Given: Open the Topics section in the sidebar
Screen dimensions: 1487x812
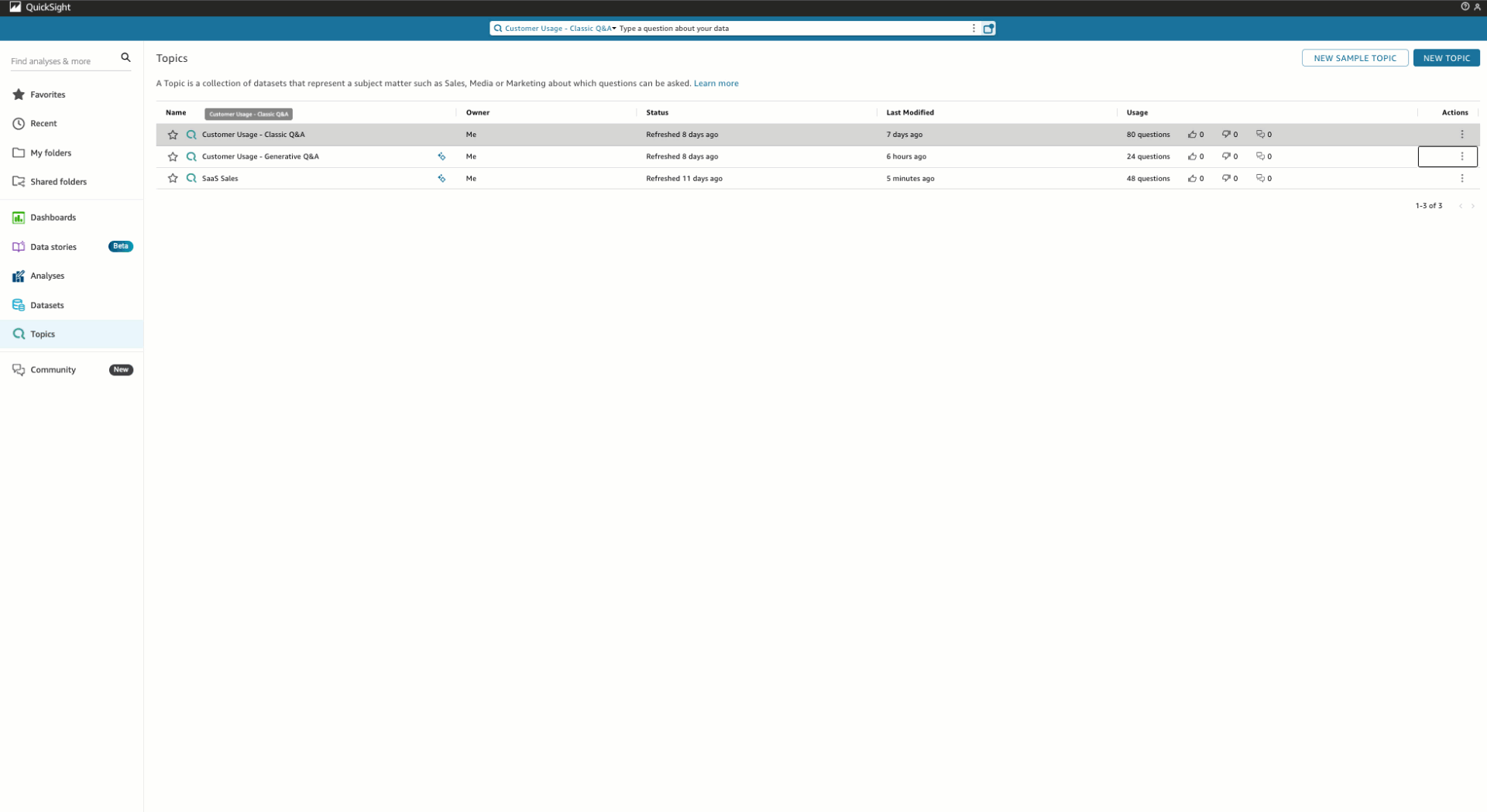Looking at the screenshot, I should [43, 334].
